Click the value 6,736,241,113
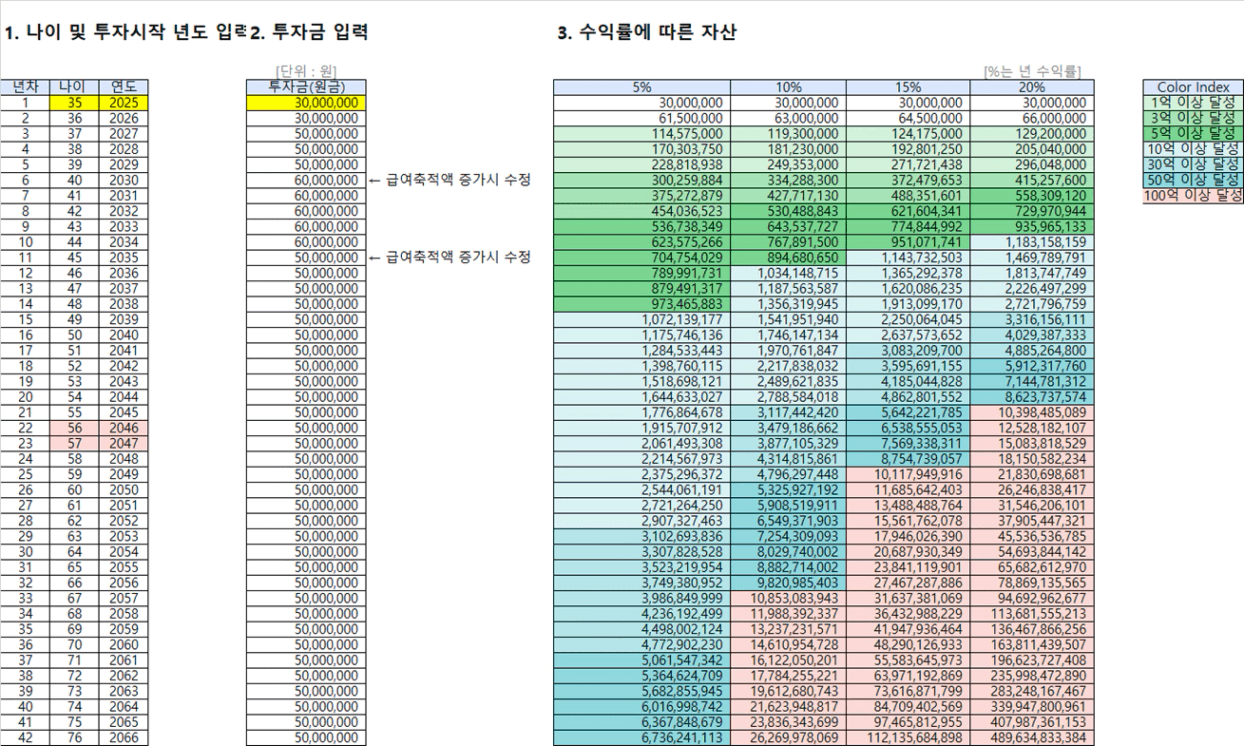This screenshot has width=1244, height=746. point(642,738)
